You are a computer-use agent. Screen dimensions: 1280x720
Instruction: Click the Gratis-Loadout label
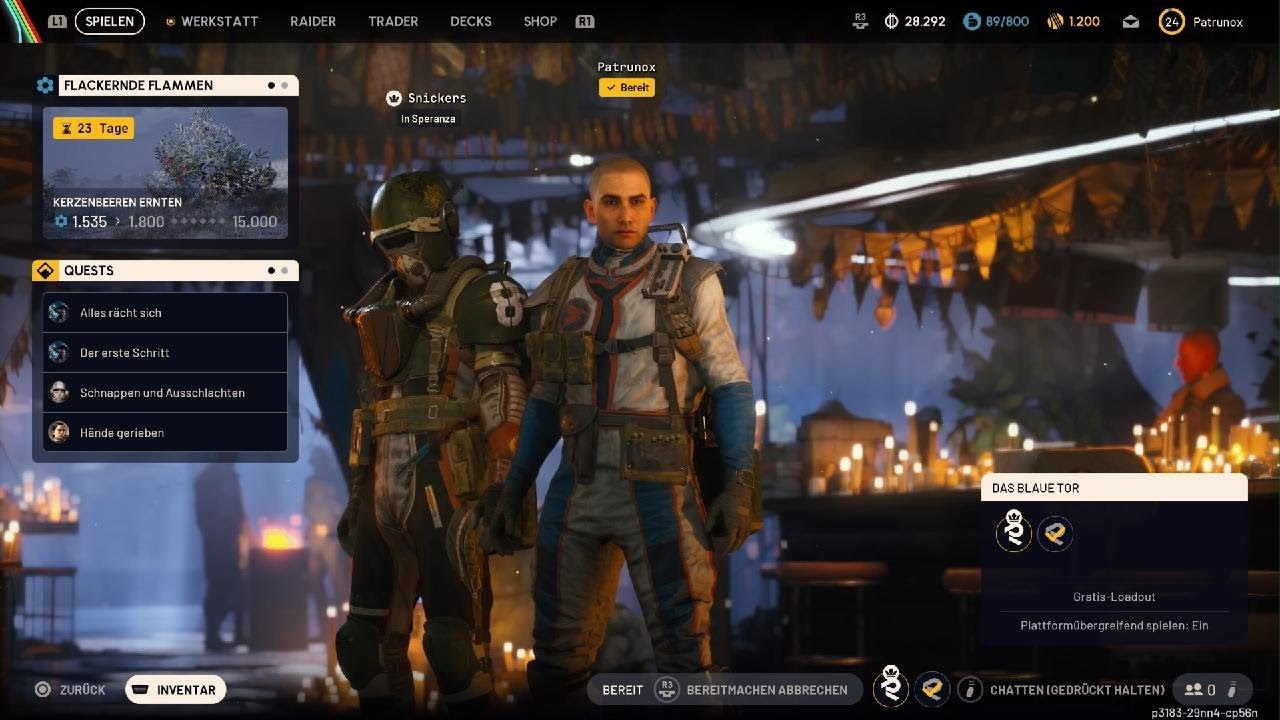[x=1114, y=597]
